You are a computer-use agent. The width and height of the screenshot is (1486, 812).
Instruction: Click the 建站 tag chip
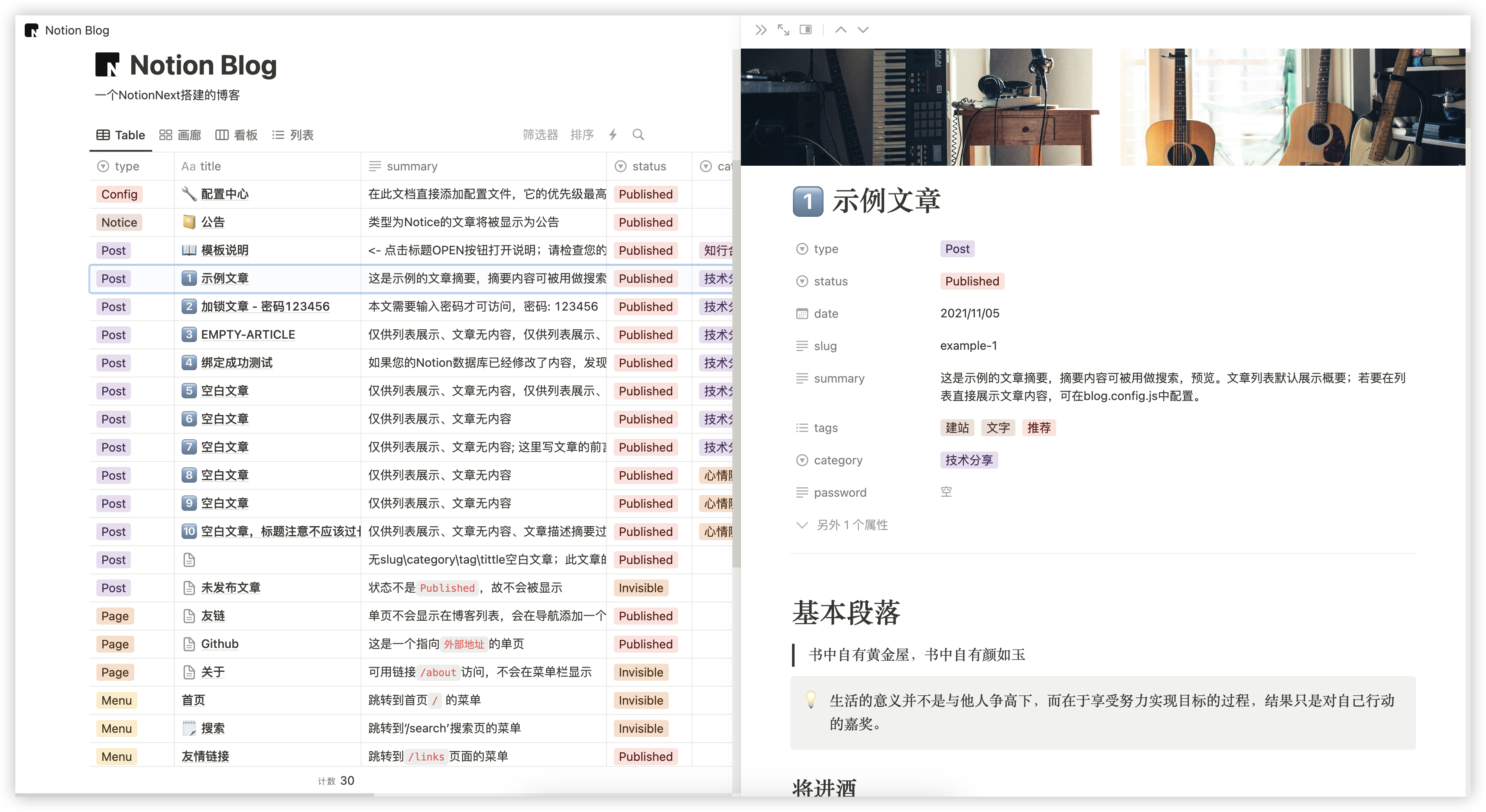click(x=957, y=428)
